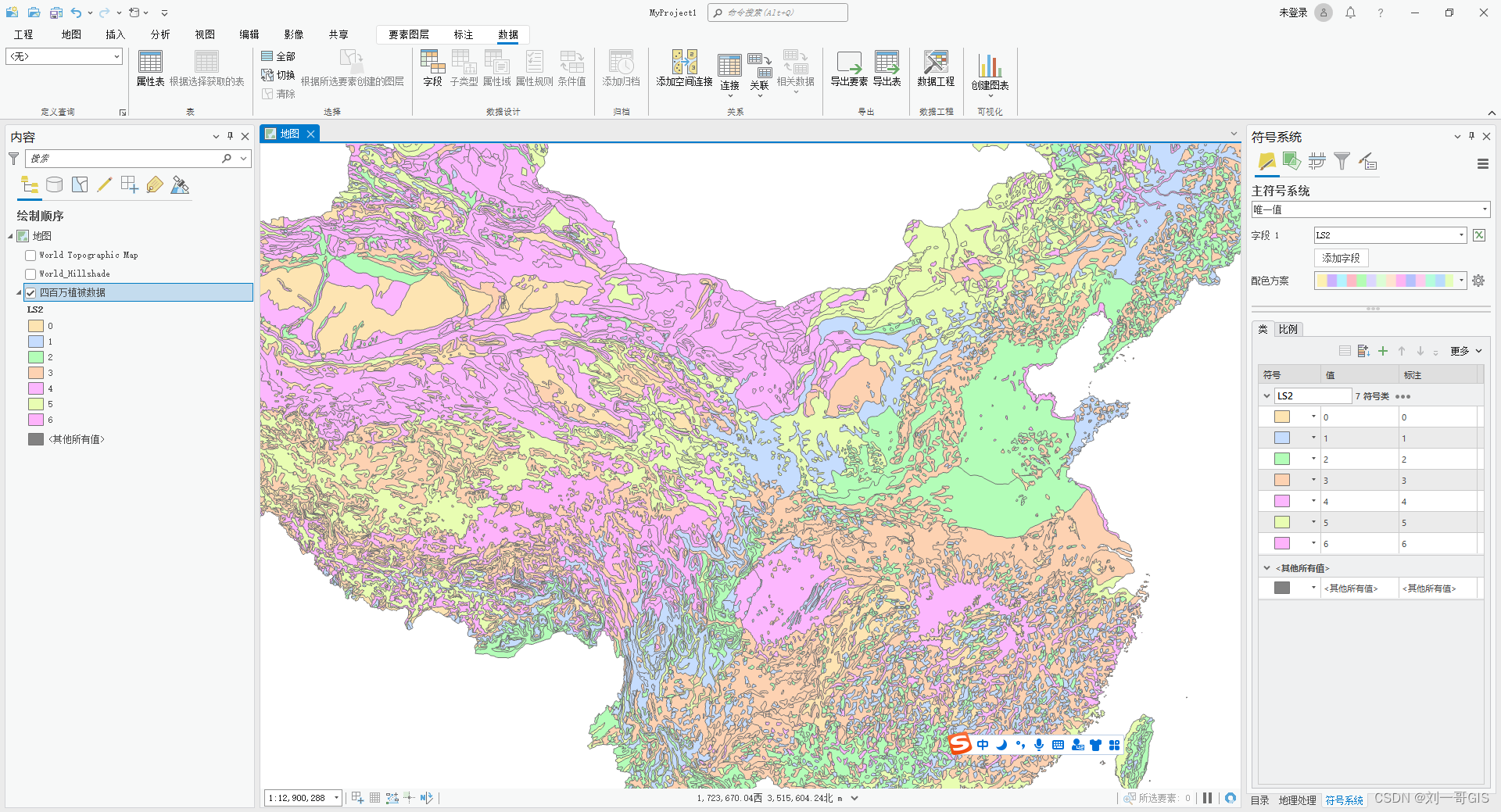Switch to the 标注 labeling ribbon tab
Viewport: 1501px width, 812px height.
click(464, 34)
